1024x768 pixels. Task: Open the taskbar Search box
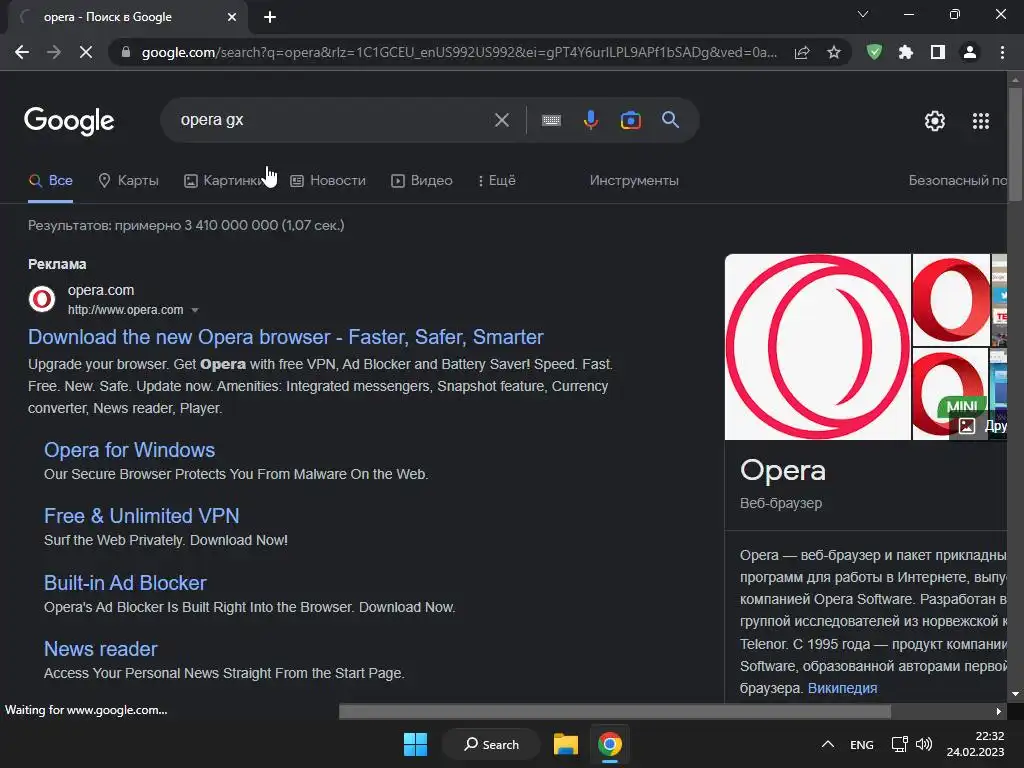coord(491,744)
